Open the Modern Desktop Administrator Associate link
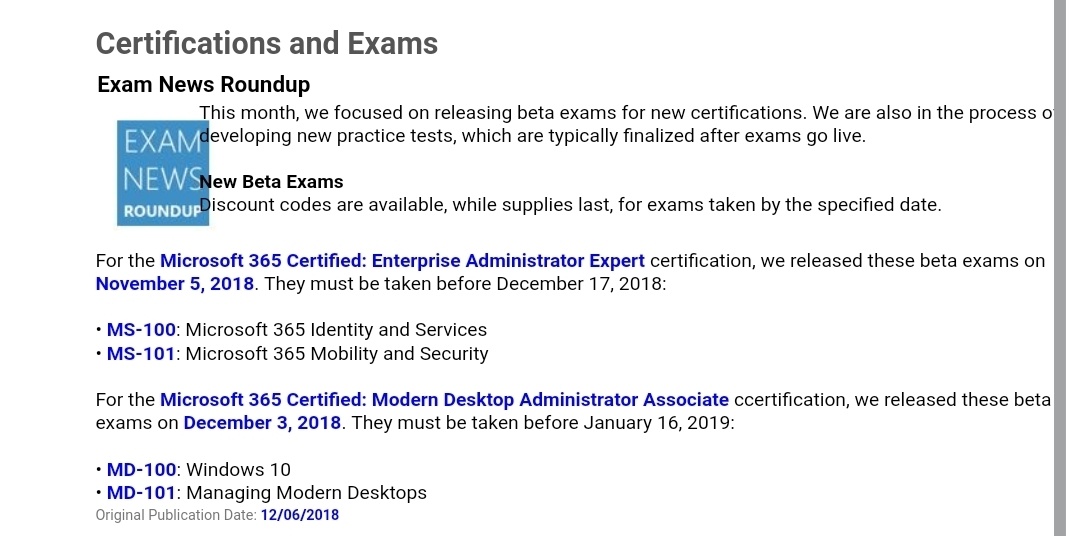This screenshot has height=536, width=1080. (x=444, y=400)
